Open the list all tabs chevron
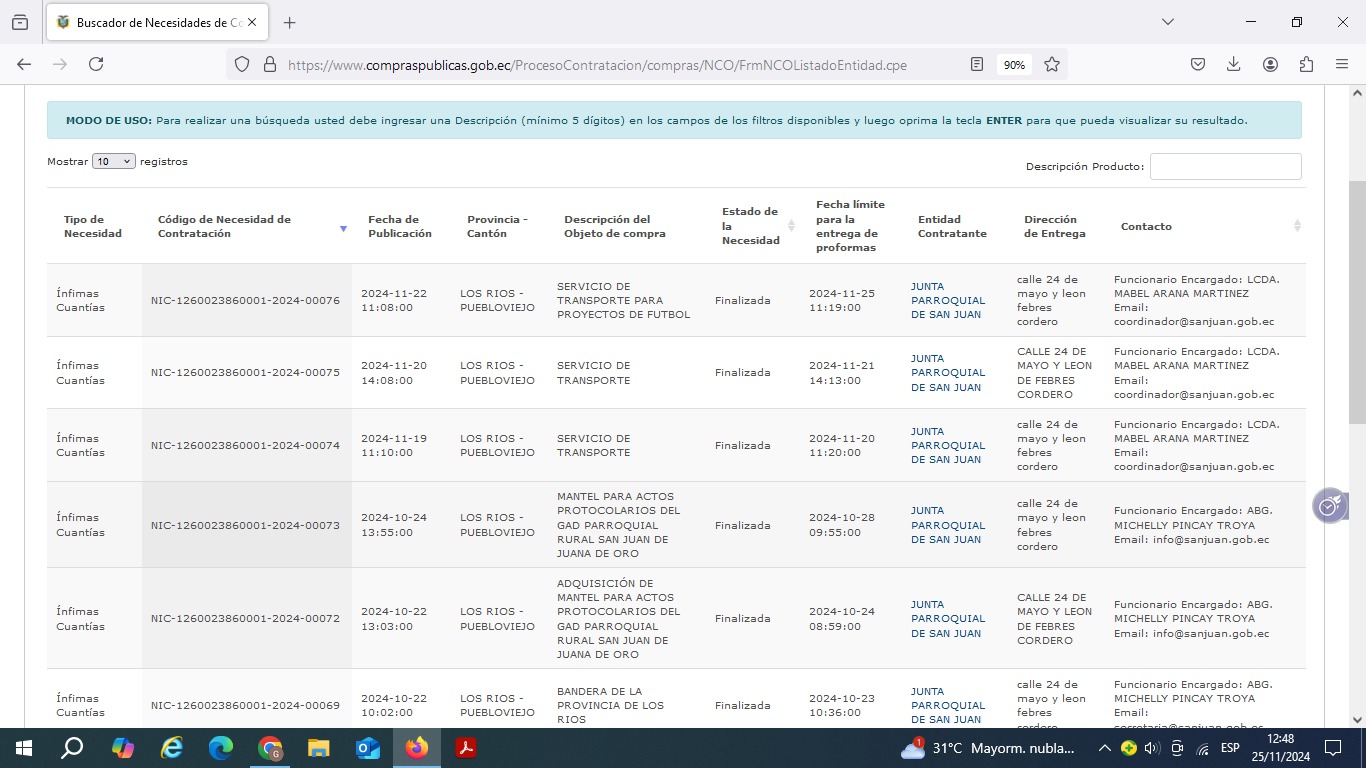 coord(1167,22)
